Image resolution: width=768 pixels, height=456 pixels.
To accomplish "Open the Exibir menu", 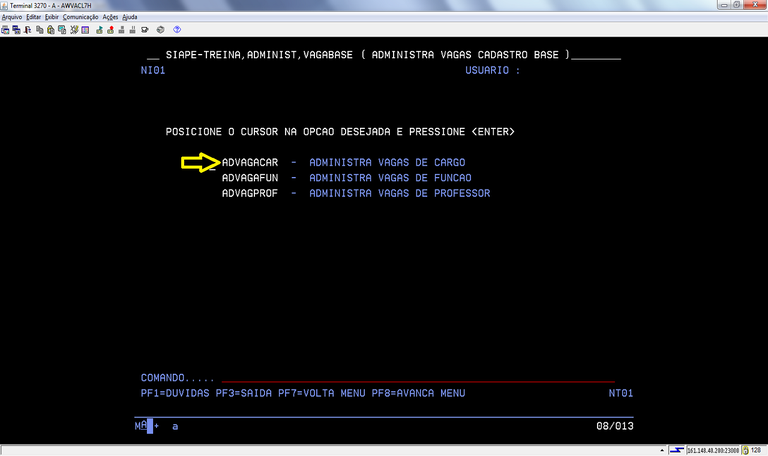I will pyautogui.click(x=51, y=17).
